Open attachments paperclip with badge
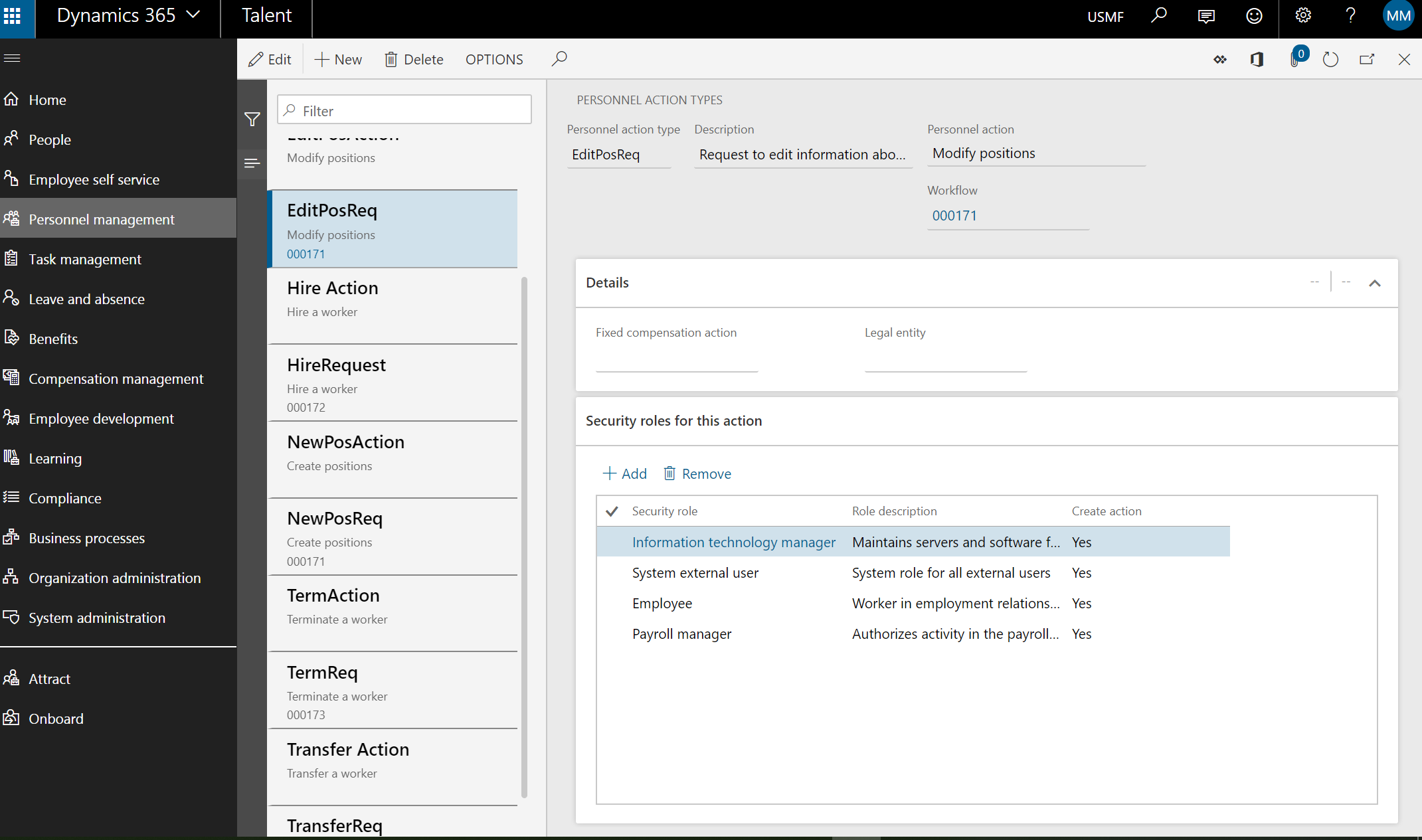Viewport: 1422px width, 840px height. tap(1295, 60)
